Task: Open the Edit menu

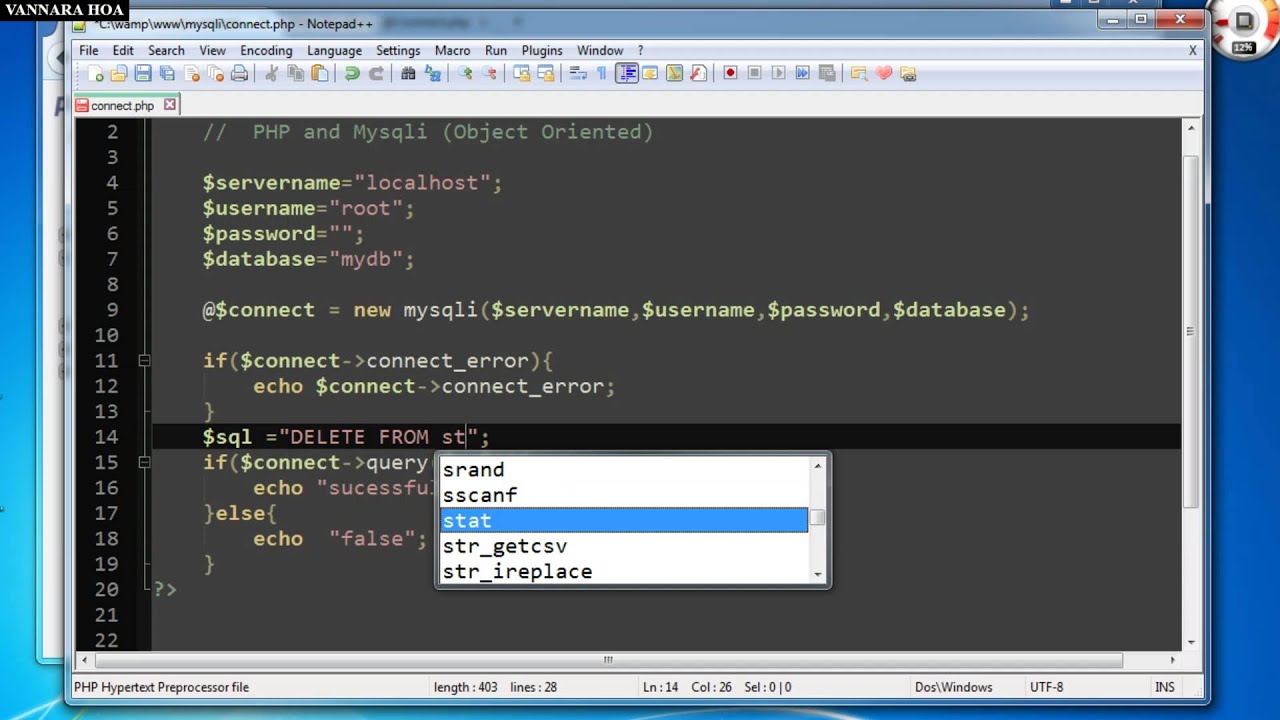Action: tap(123, 50)
